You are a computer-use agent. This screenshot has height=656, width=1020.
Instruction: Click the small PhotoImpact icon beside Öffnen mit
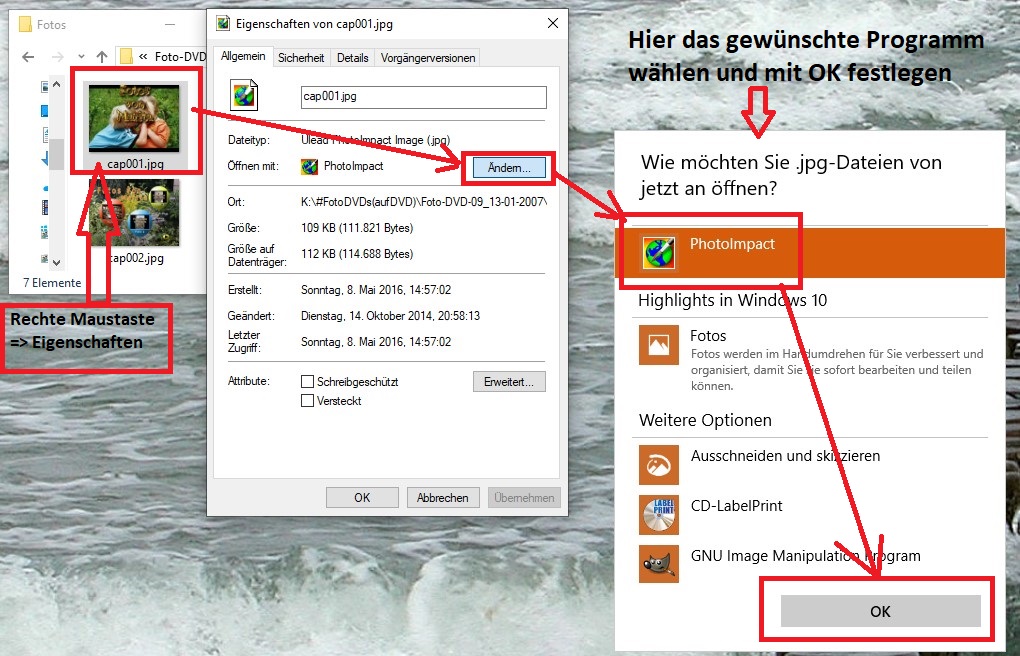point(309,167)
